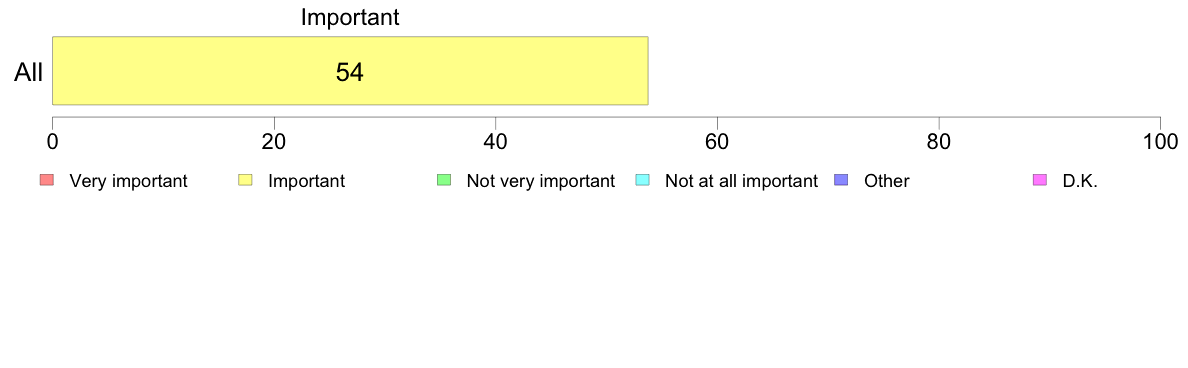
Task: Click the 20 axis tick label
Action: click(x=274, y=141)
